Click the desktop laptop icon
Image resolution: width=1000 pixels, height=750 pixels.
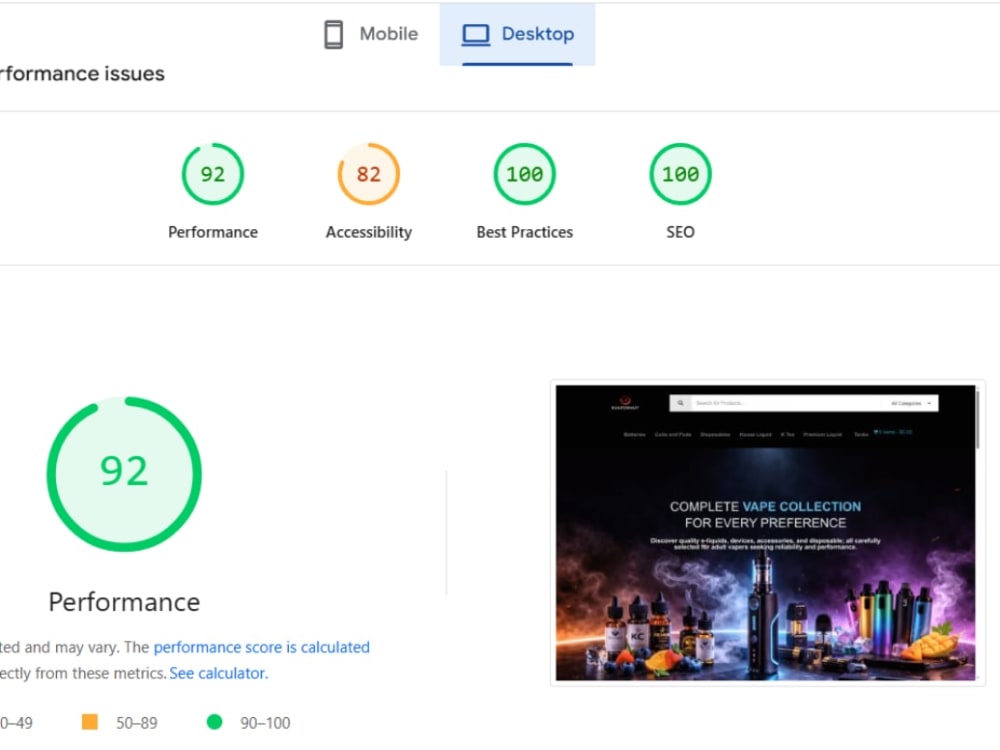click(476, 35)
